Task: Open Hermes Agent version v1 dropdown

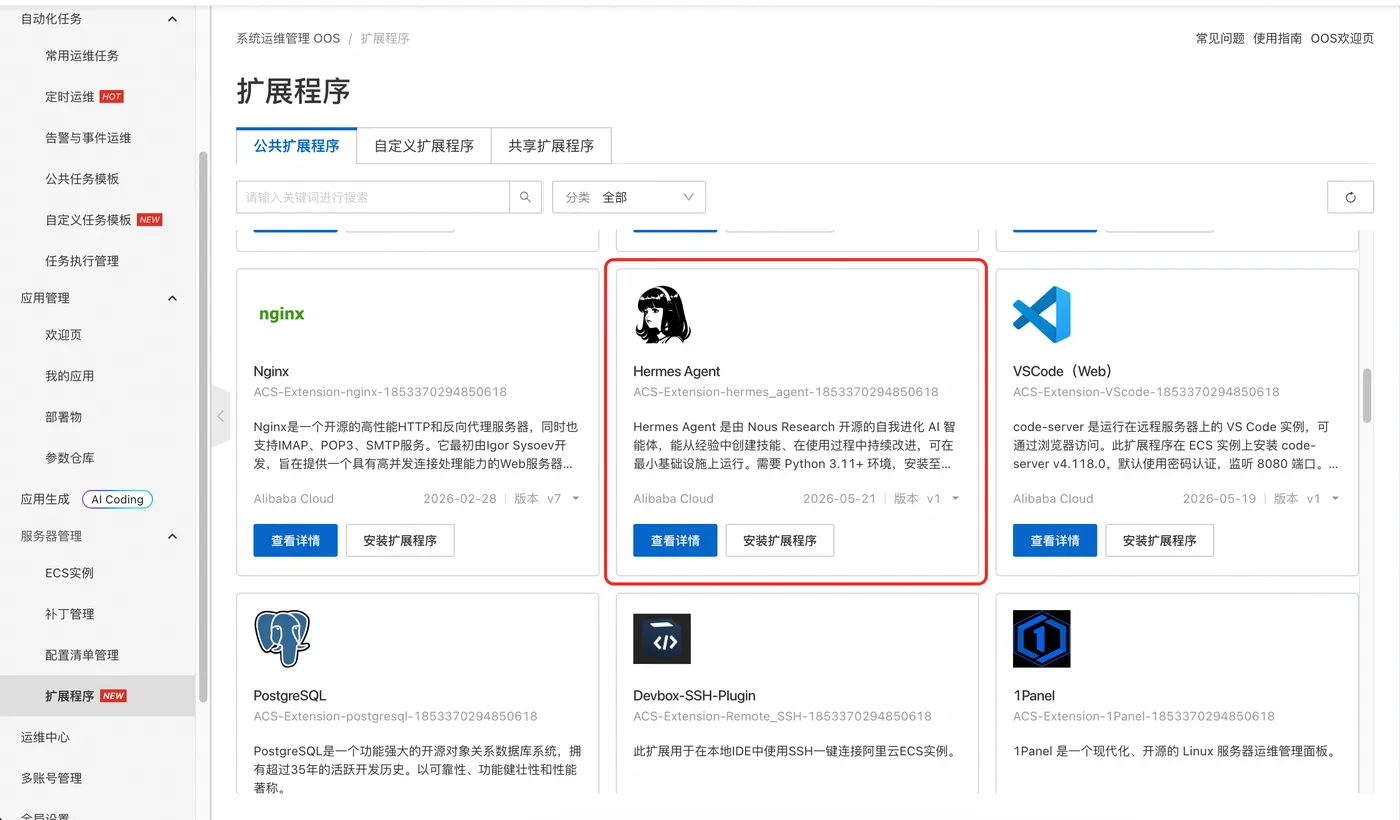Action: [955, 498]
